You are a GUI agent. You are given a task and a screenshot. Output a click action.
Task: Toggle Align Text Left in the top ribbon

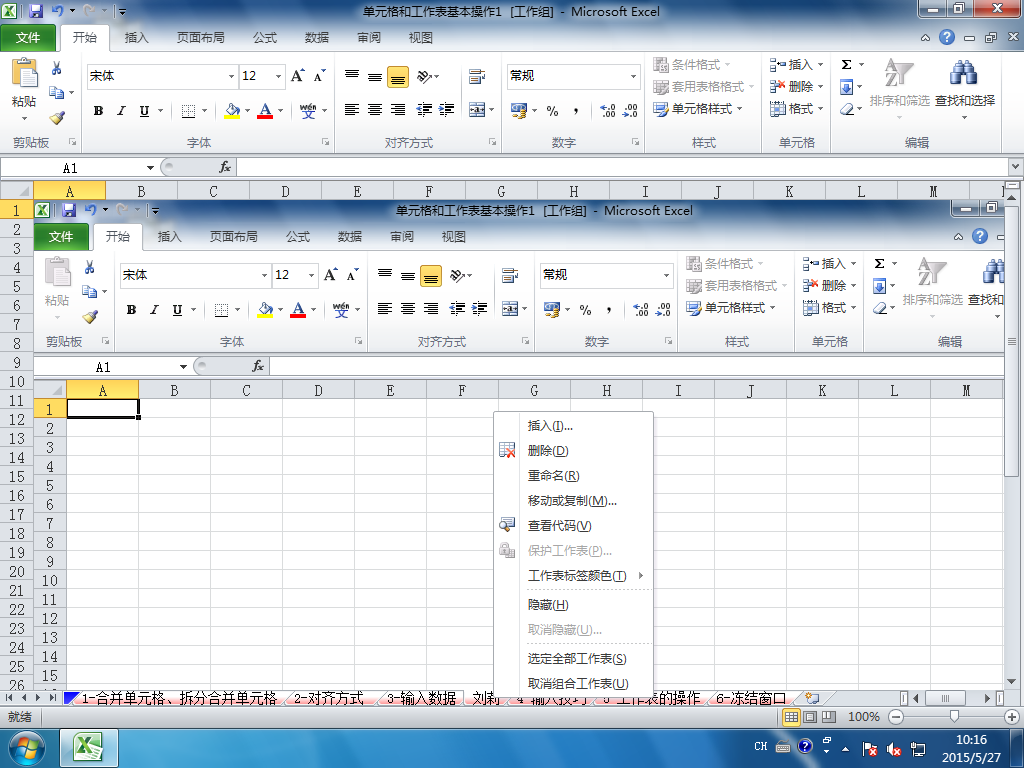[352, 110]
